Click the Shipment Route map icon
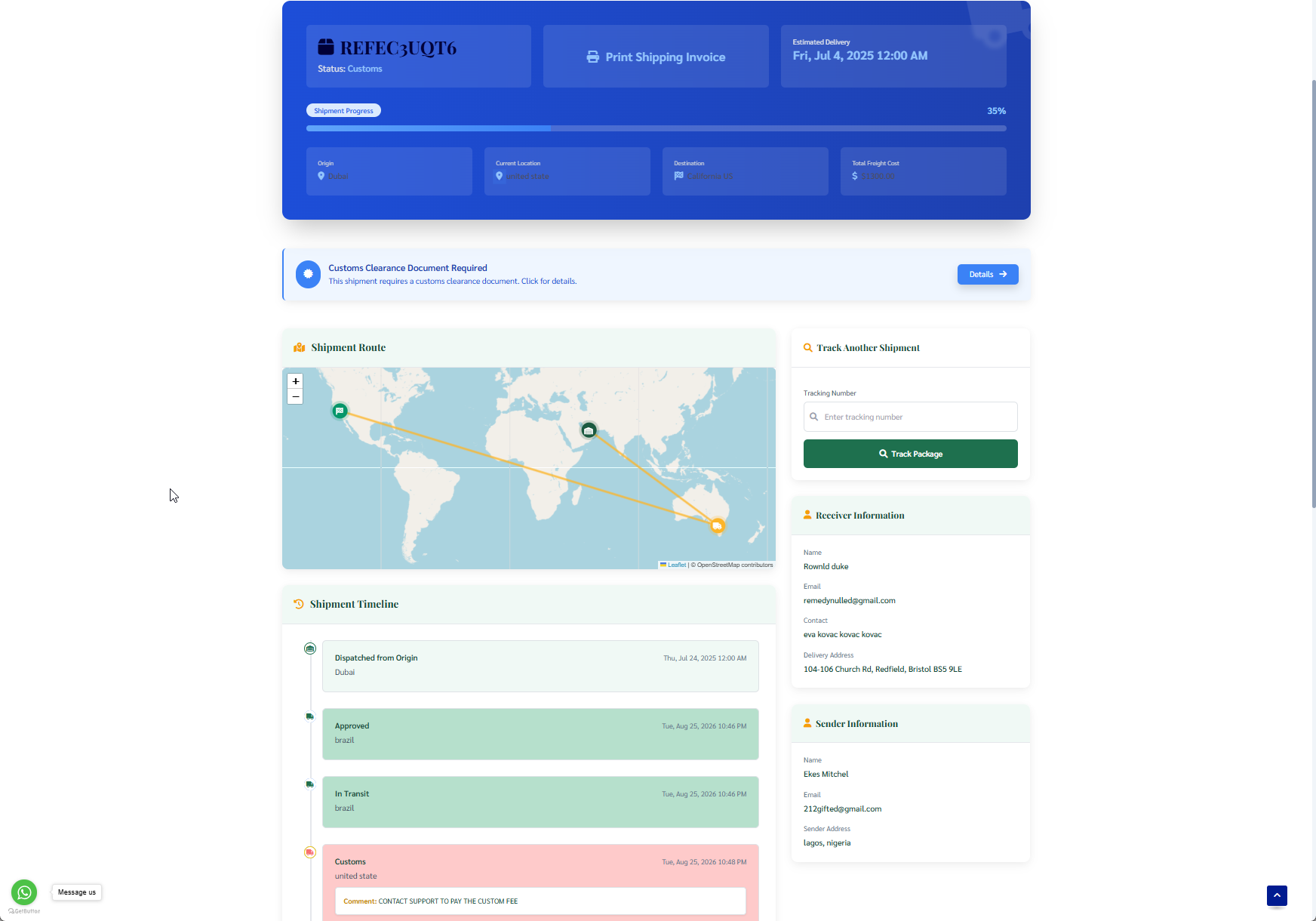This screenshot has width=1316, height=921. pos(300,347)
